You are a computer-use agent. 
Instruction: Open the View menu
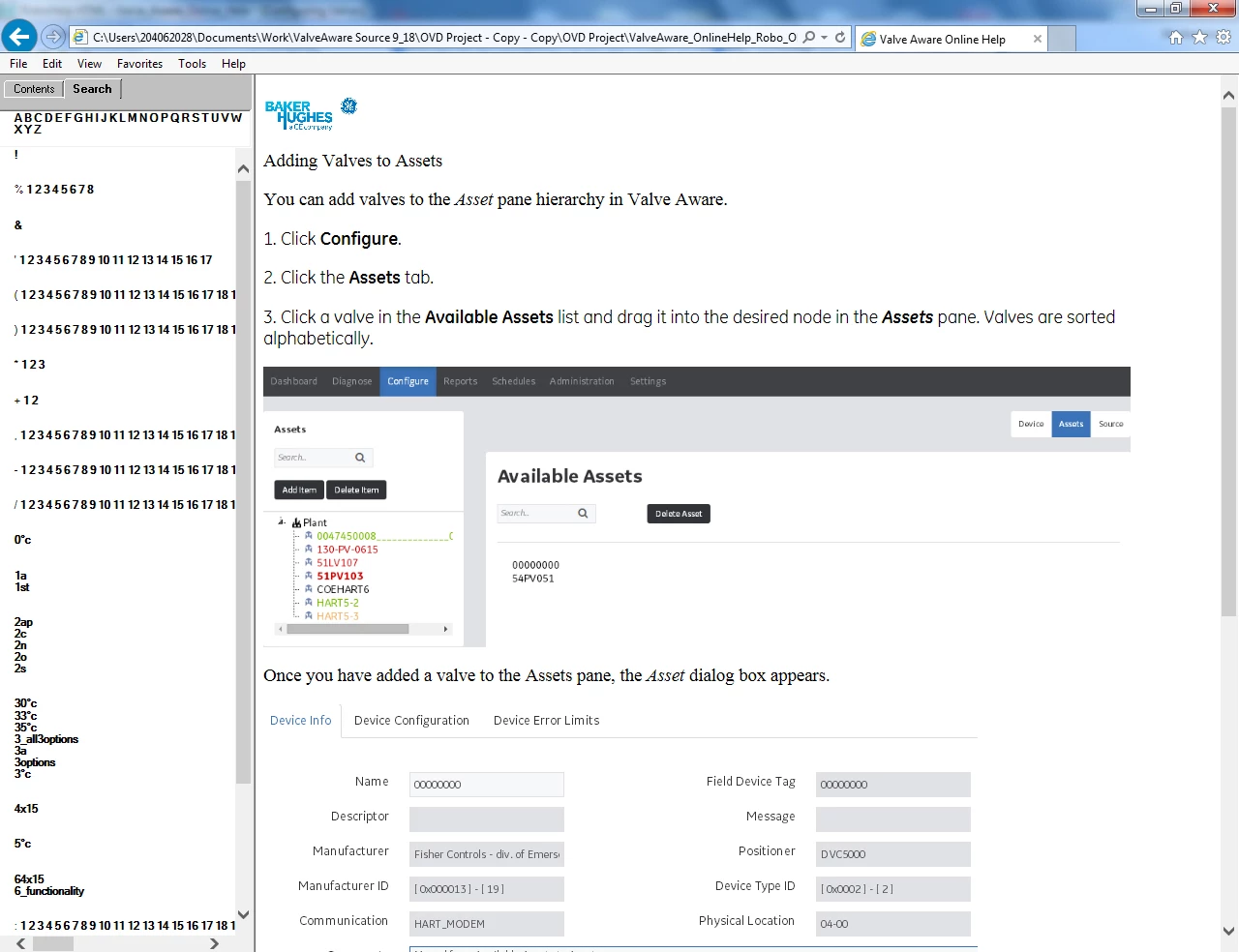point(89,64)
